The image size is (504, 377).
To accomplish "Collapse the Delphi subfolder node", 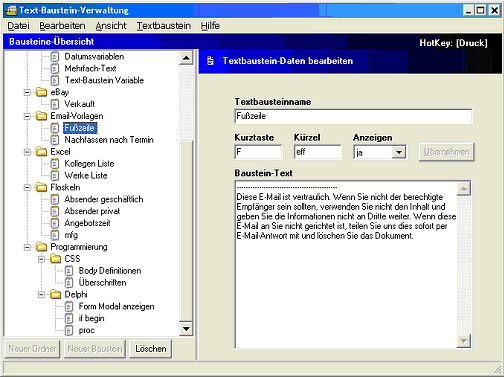I will point(41,294).
